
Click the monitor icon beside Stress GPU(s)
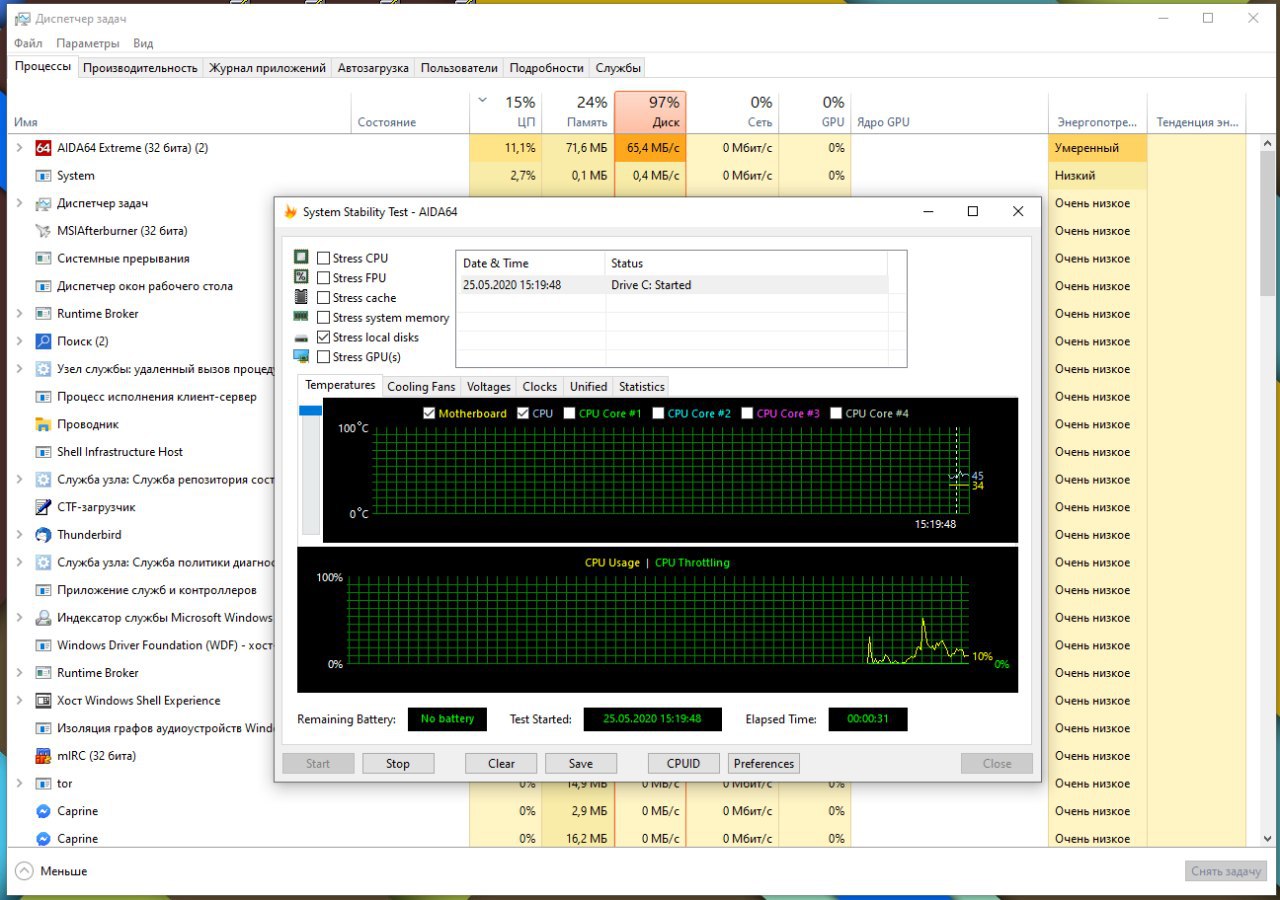point(301,357)
